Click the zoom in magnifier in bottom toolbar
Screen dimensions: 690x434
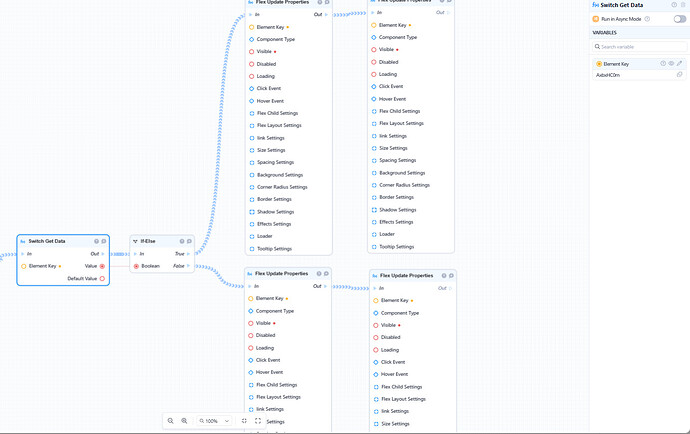184,421
